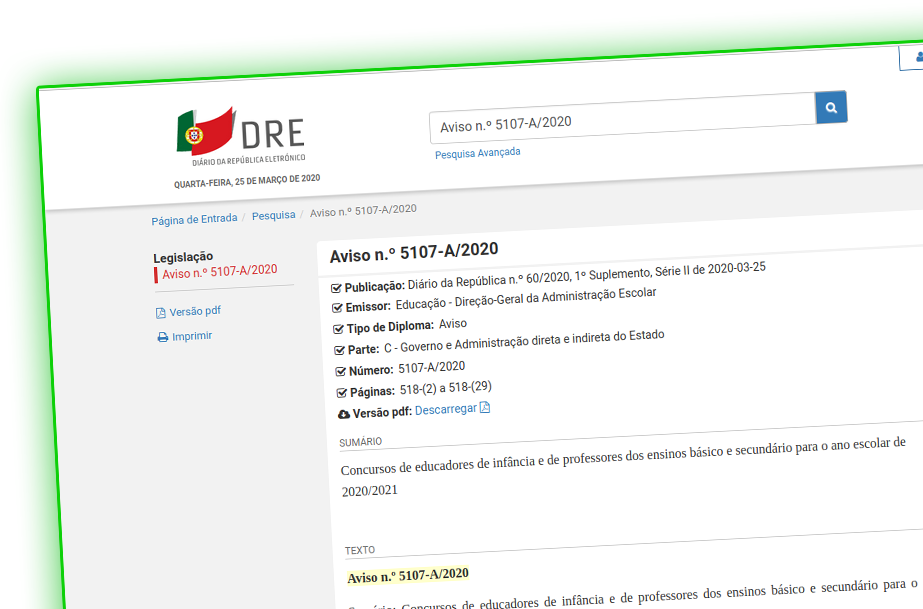Open the user account icon at top right
Viewport: 923px width, 609px height.
point(917,57)
